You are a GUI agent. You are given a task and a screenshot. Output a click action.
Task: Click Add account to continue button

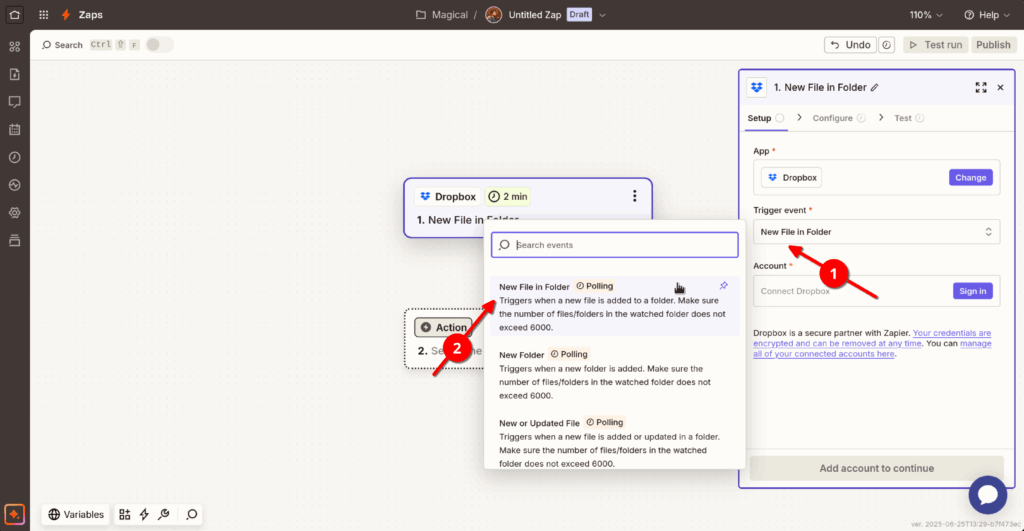coord(876,468)
